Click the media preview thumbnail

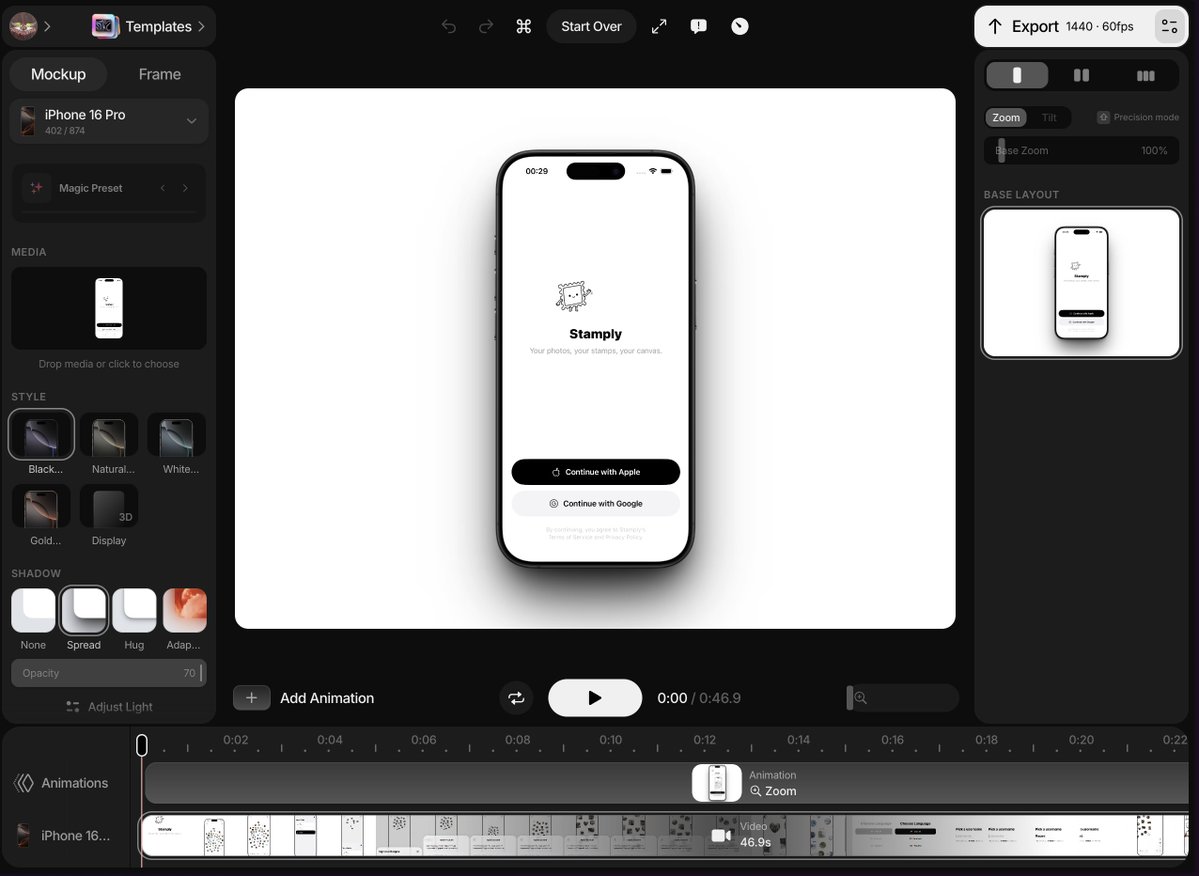(109, 308)
